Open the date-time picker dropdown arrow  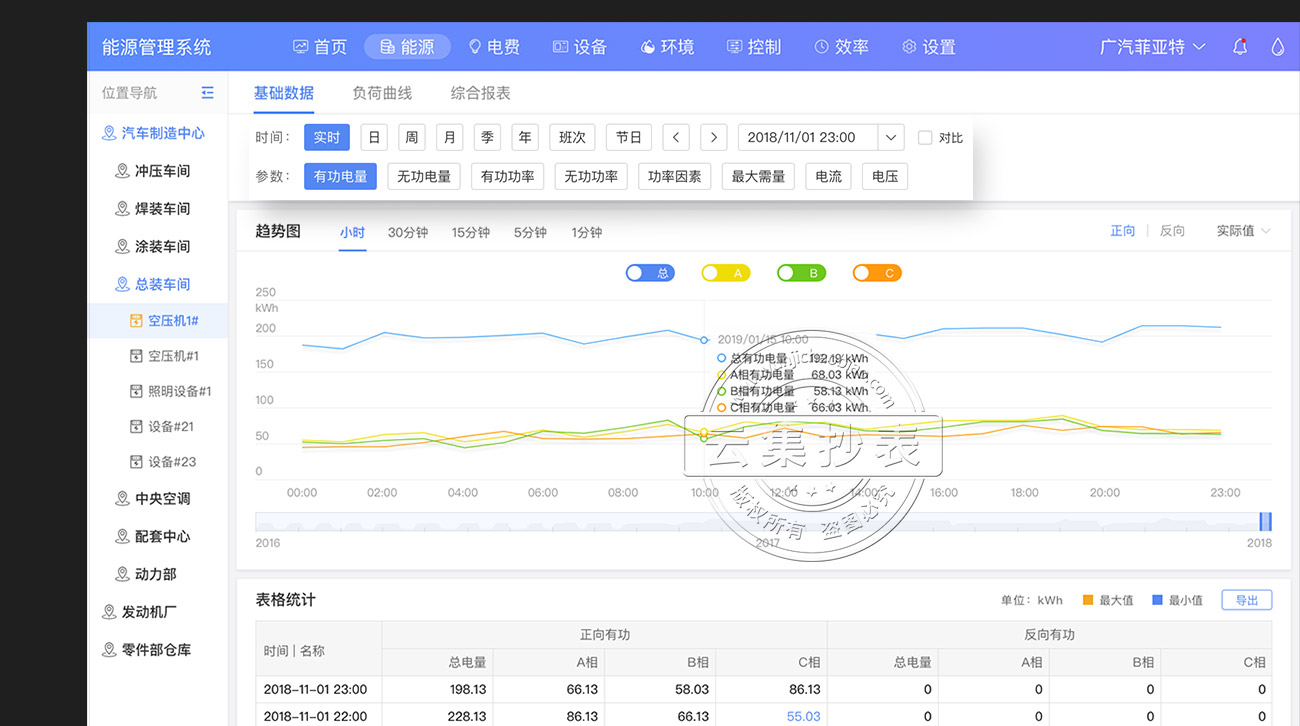pos(891,137)
